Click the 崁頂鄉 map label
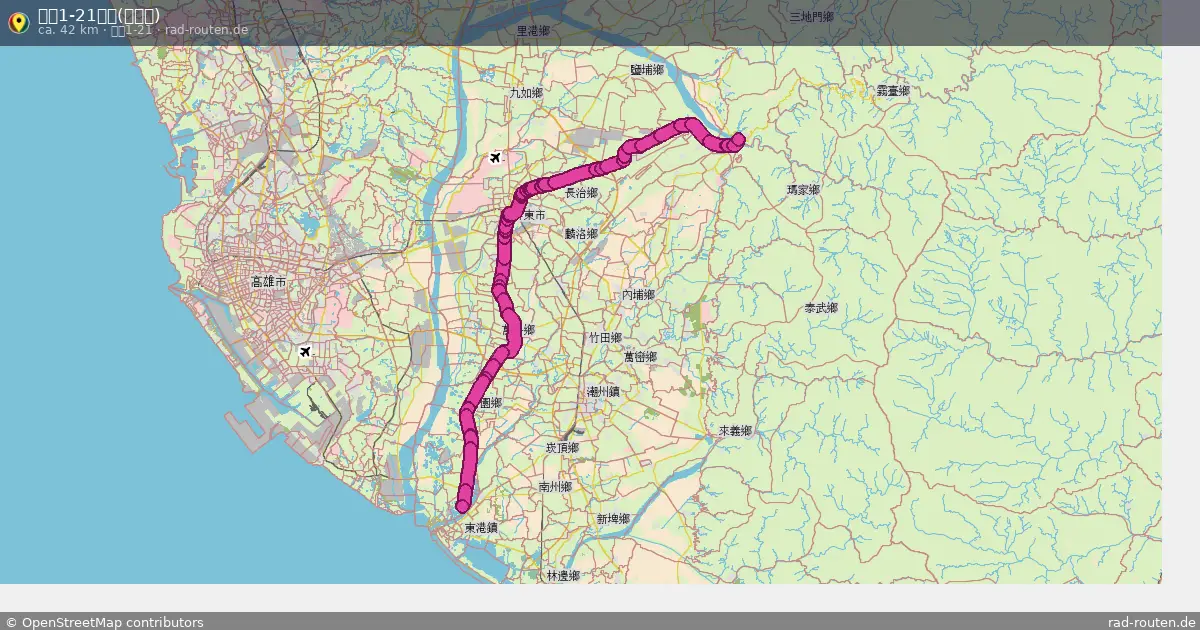Screen dimensions: 1200x630 point(562,448)
